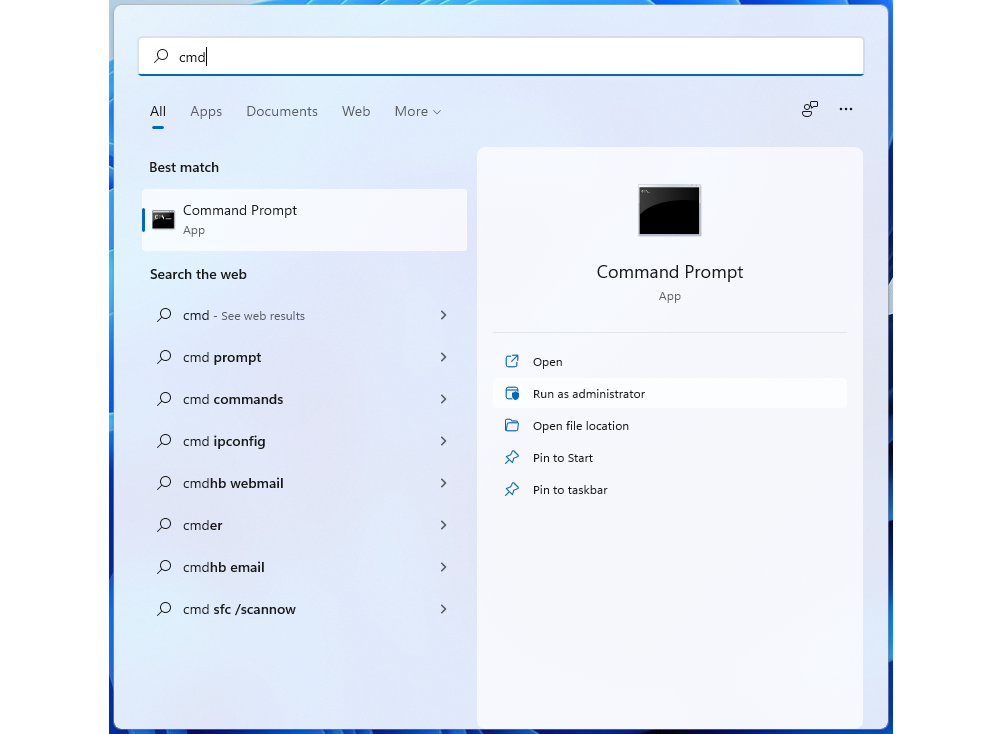Image resolution: width=1000 pixels, height=734 pixels.
Task: Select the 'cmd prompt' web suggestion text
Action: (222, 357)
